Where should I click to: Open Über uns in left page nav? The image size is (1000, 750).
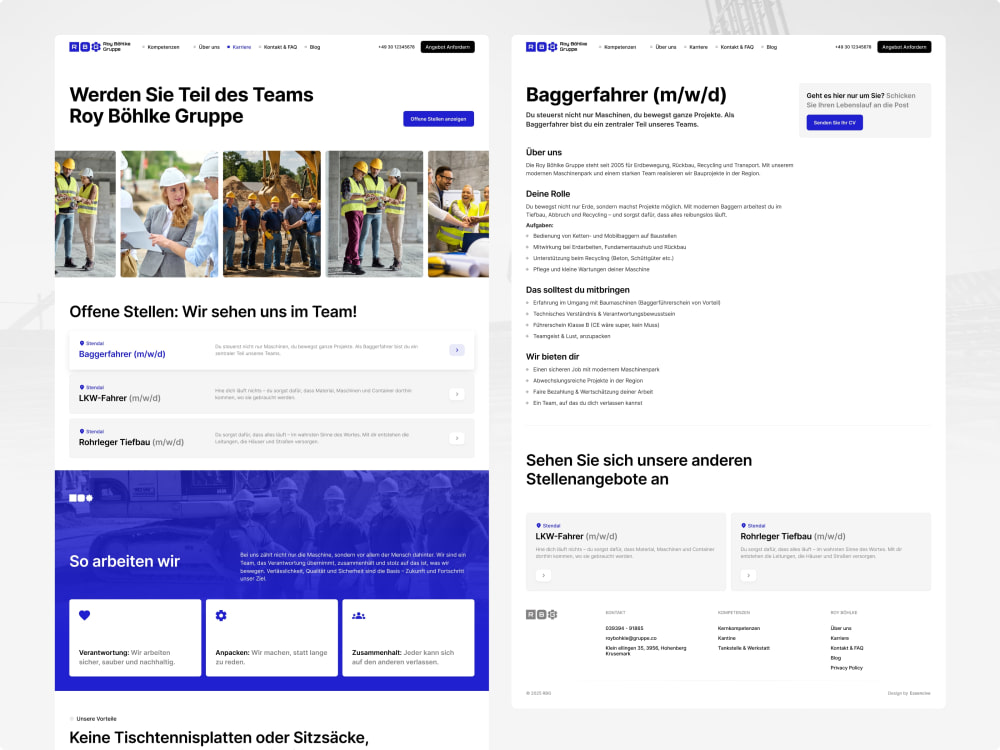tap(209, 47)
